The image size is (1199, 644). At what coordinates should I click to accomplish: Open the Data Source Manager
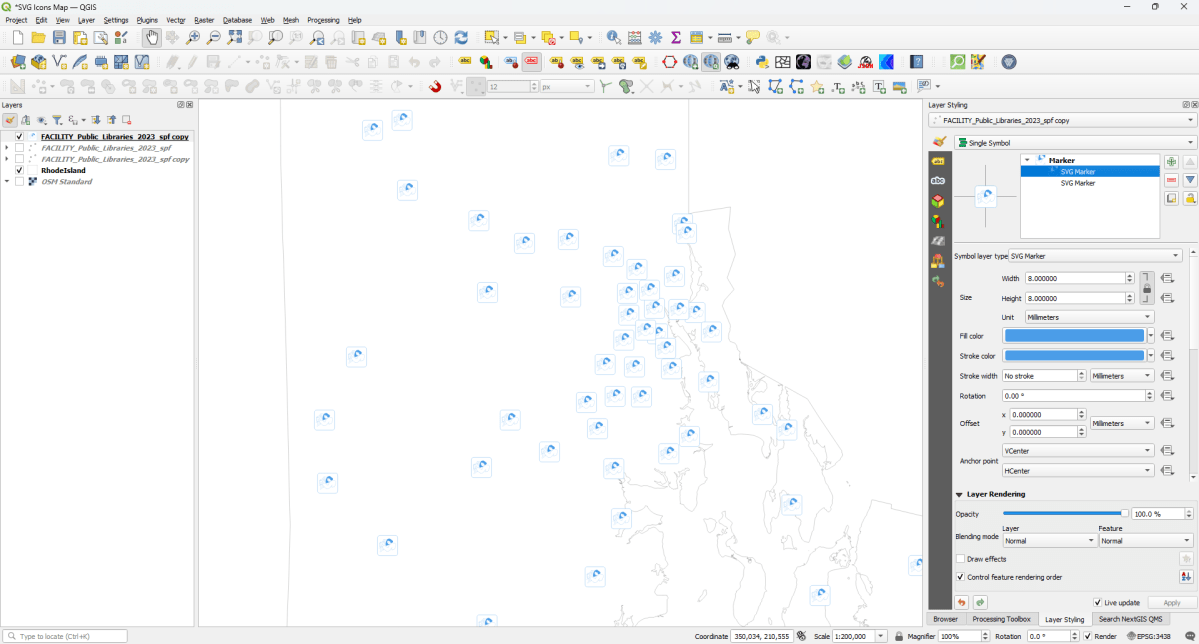click(x=17, y=61)
